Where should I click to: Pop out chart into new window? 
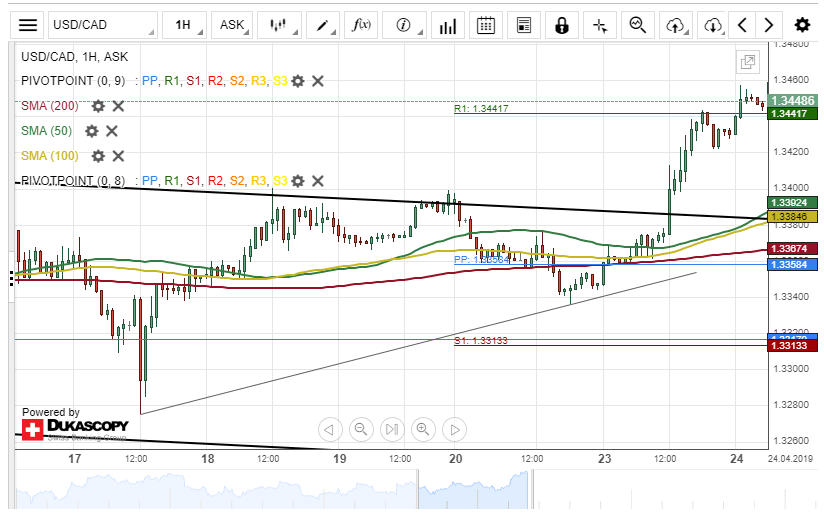point(747,62)
